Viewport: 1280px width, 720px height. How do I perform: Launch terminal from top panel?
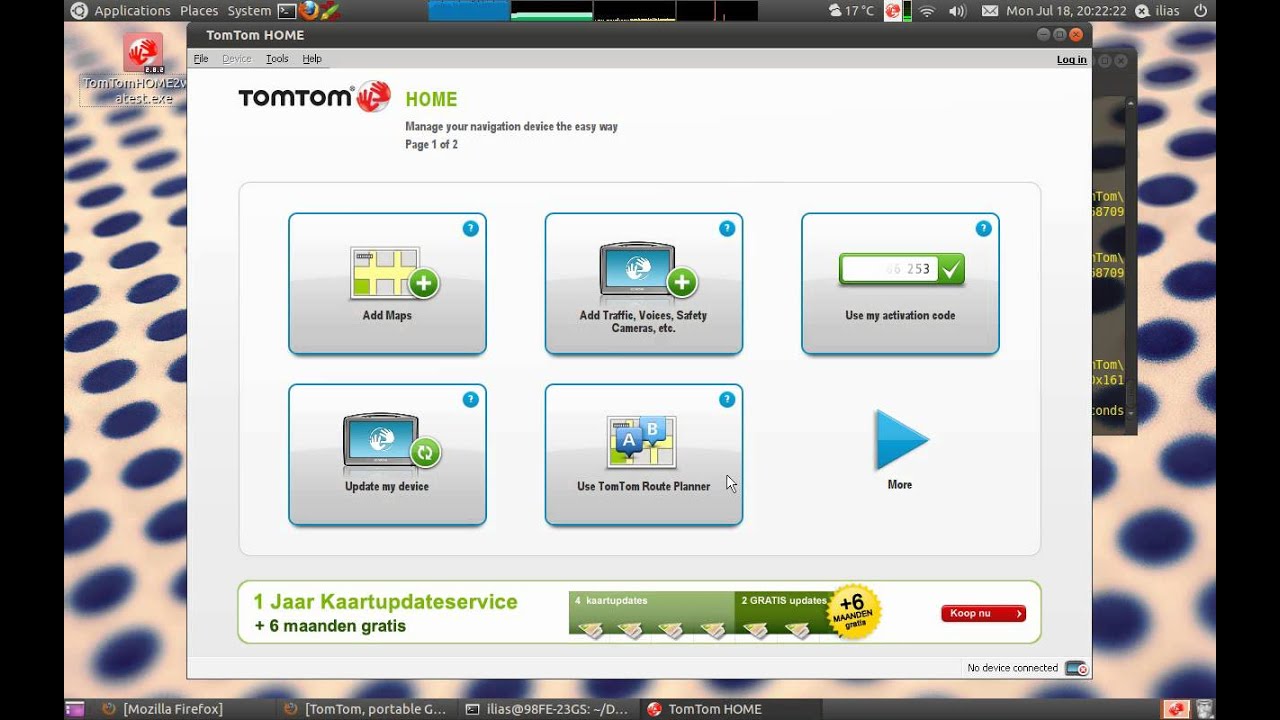click(x=286, y=11)
